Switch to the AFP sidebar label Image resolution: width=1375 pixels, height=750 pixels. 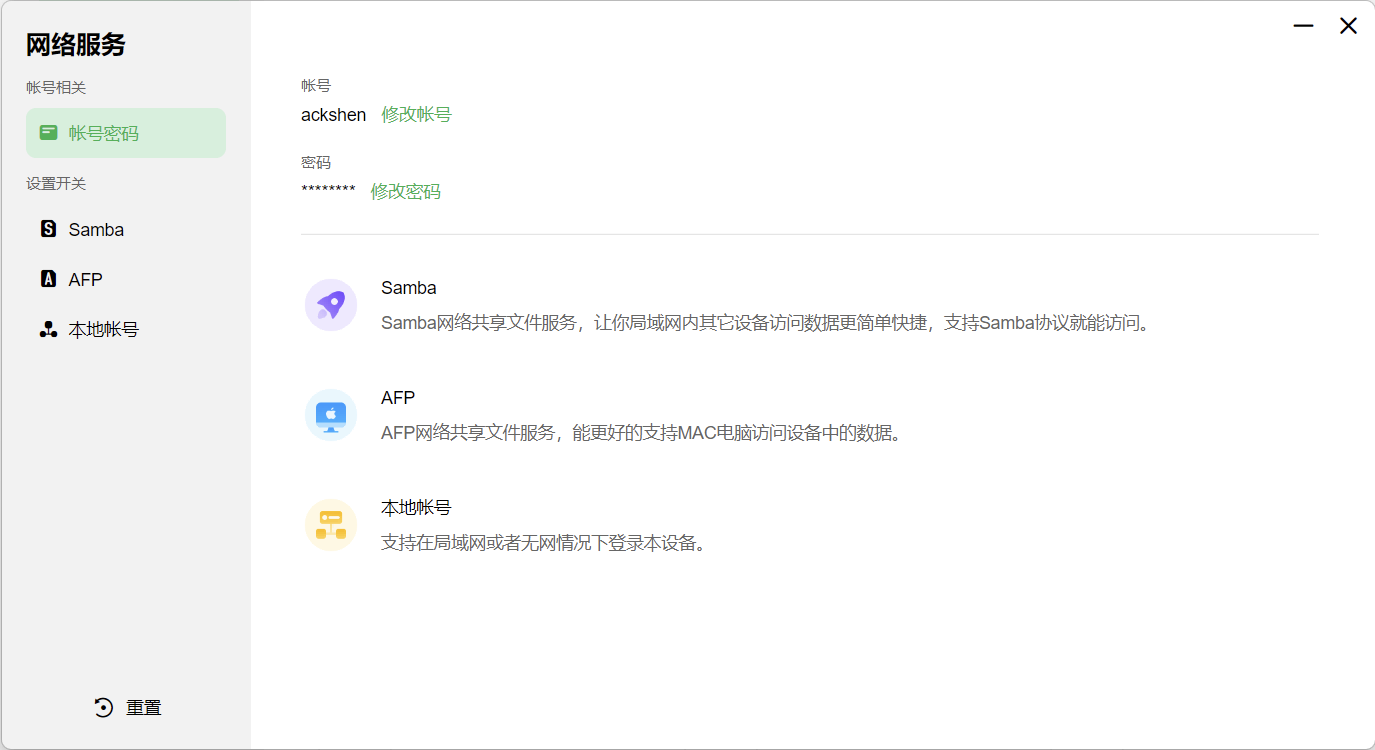(x=85, y=280)
